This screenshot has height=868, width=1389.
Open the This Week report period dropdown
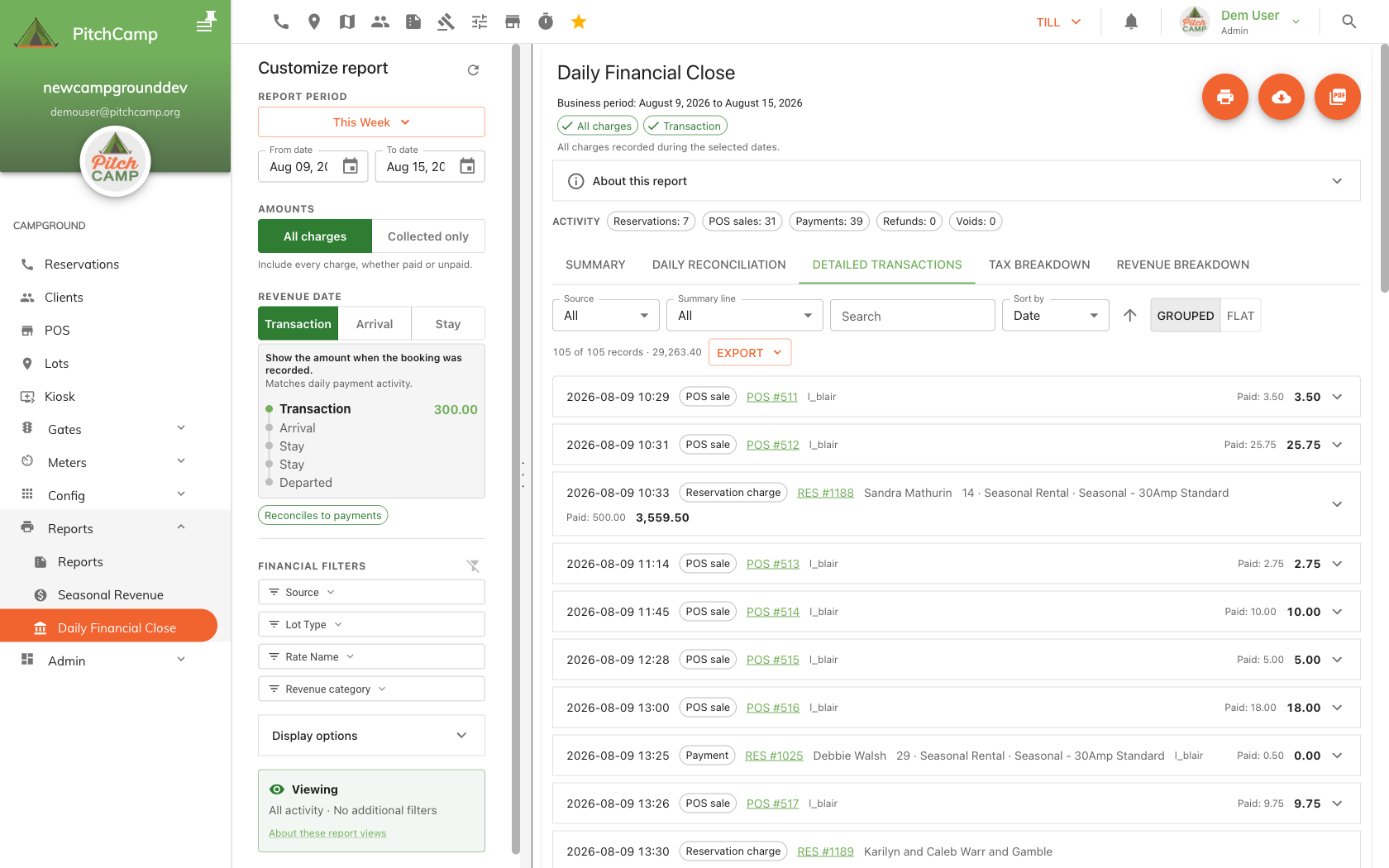[x=371, y=122]
